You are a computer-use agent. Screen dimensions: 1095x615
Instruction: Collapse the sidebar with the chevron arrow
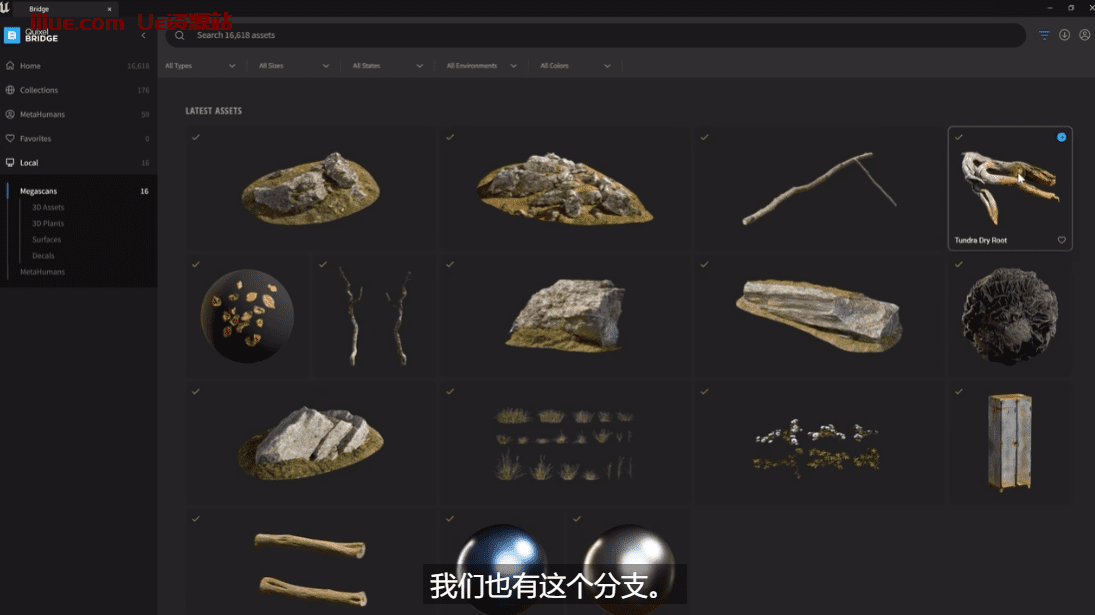coord(143,35)
